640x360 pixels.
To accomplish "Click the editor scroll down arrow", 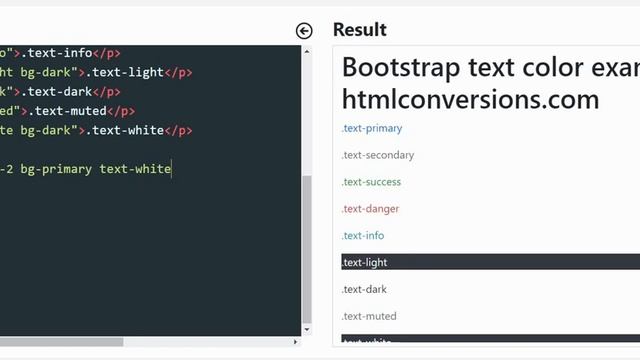I will (x=307, y=329).
